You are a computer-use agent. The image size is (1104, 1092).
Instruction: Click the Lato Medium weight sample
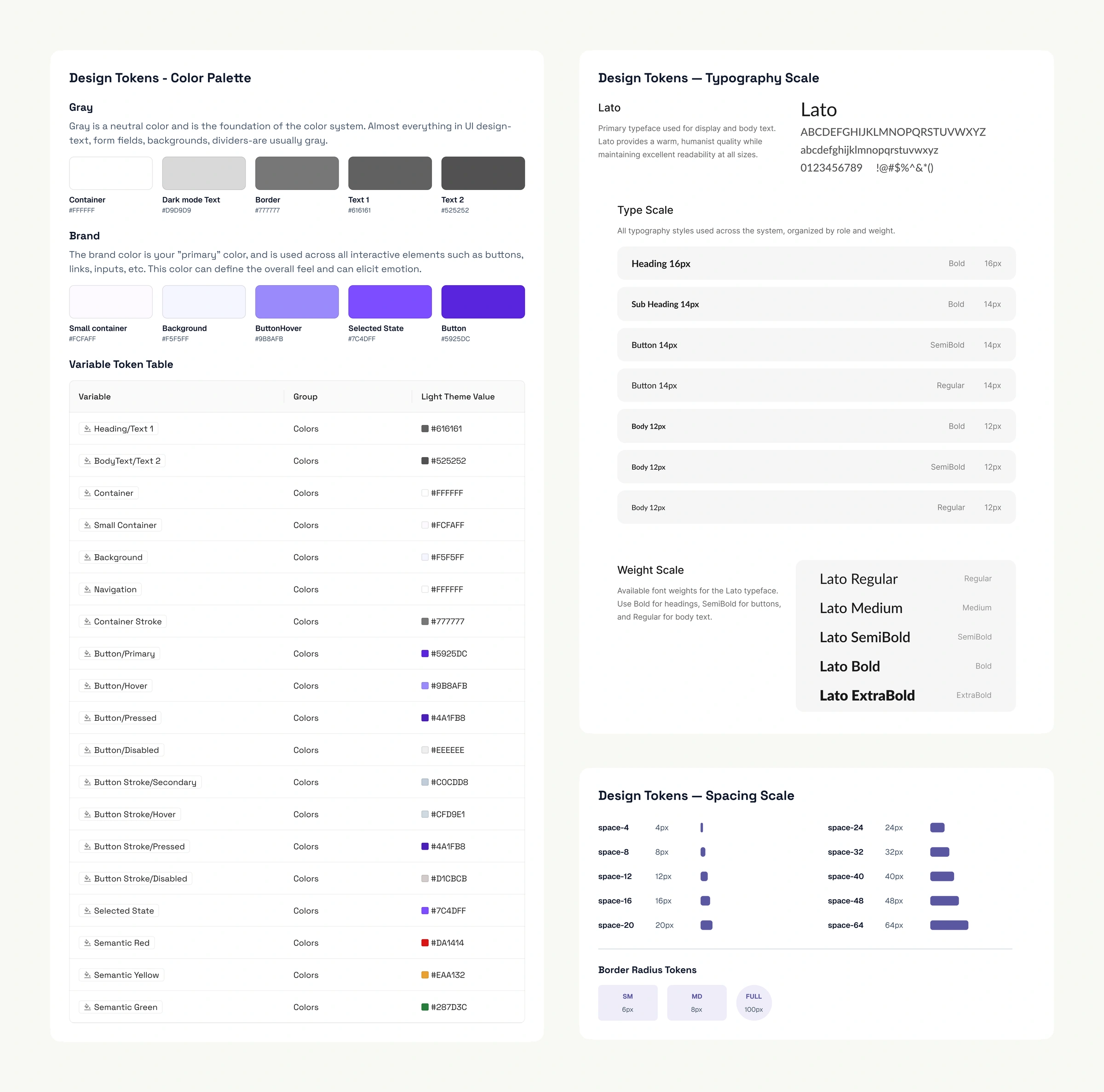[x=861, y=608]
